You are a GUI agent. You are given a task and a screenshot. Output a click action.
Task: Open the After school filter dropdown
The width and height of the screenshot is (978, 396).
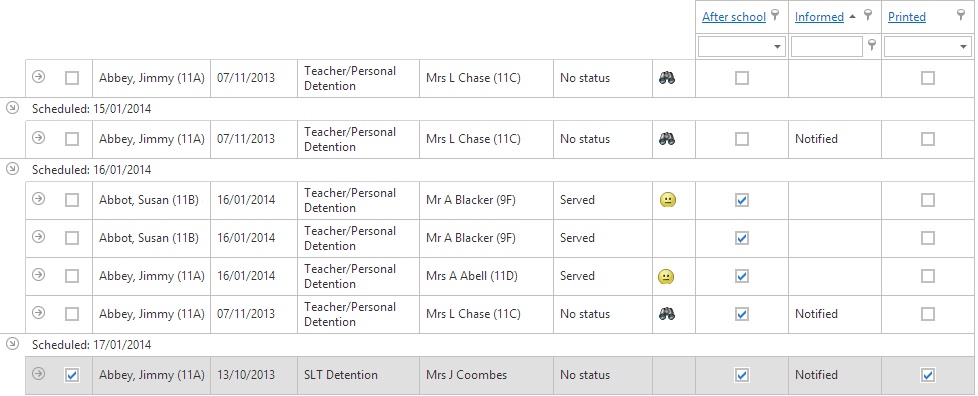pos(742,46)
